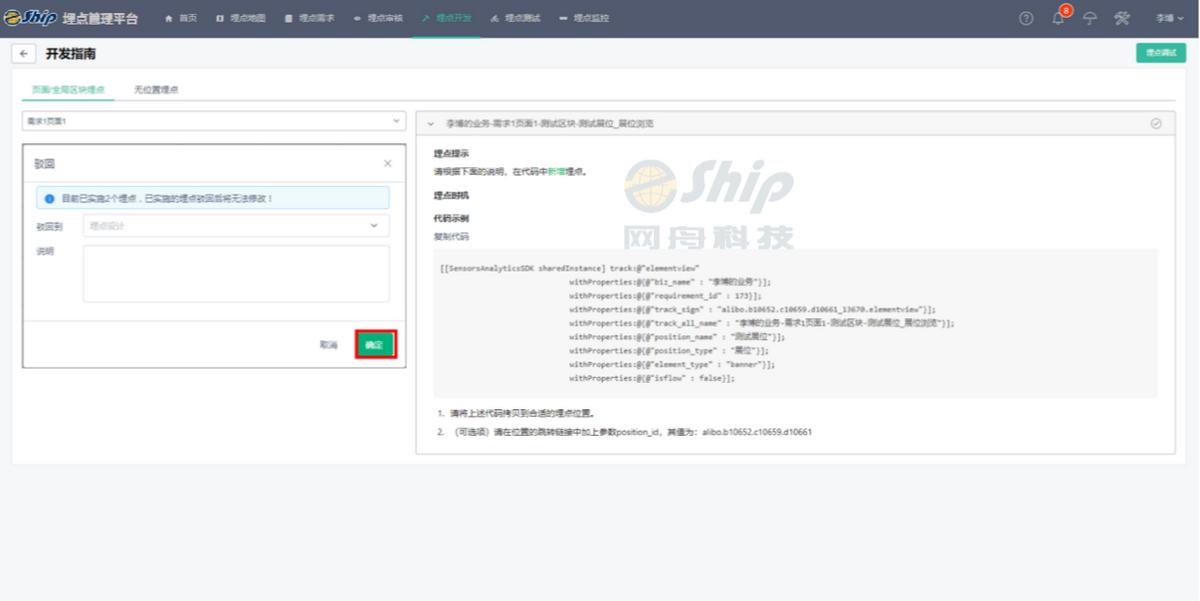Click the eShip logo in header

(x=30, y=18)
